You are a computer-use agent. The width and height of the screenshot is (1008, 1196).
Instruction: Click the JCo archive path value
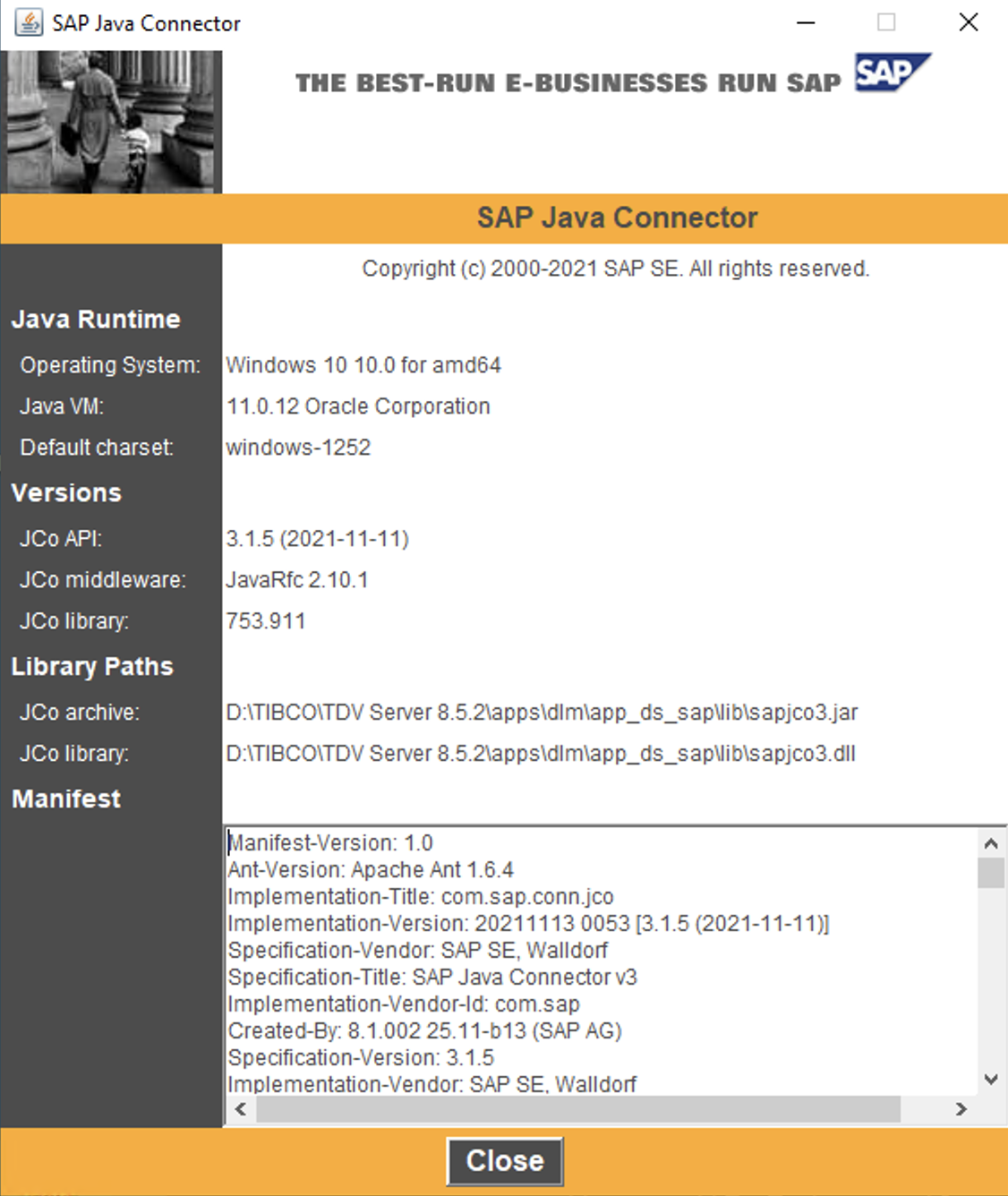542,713
